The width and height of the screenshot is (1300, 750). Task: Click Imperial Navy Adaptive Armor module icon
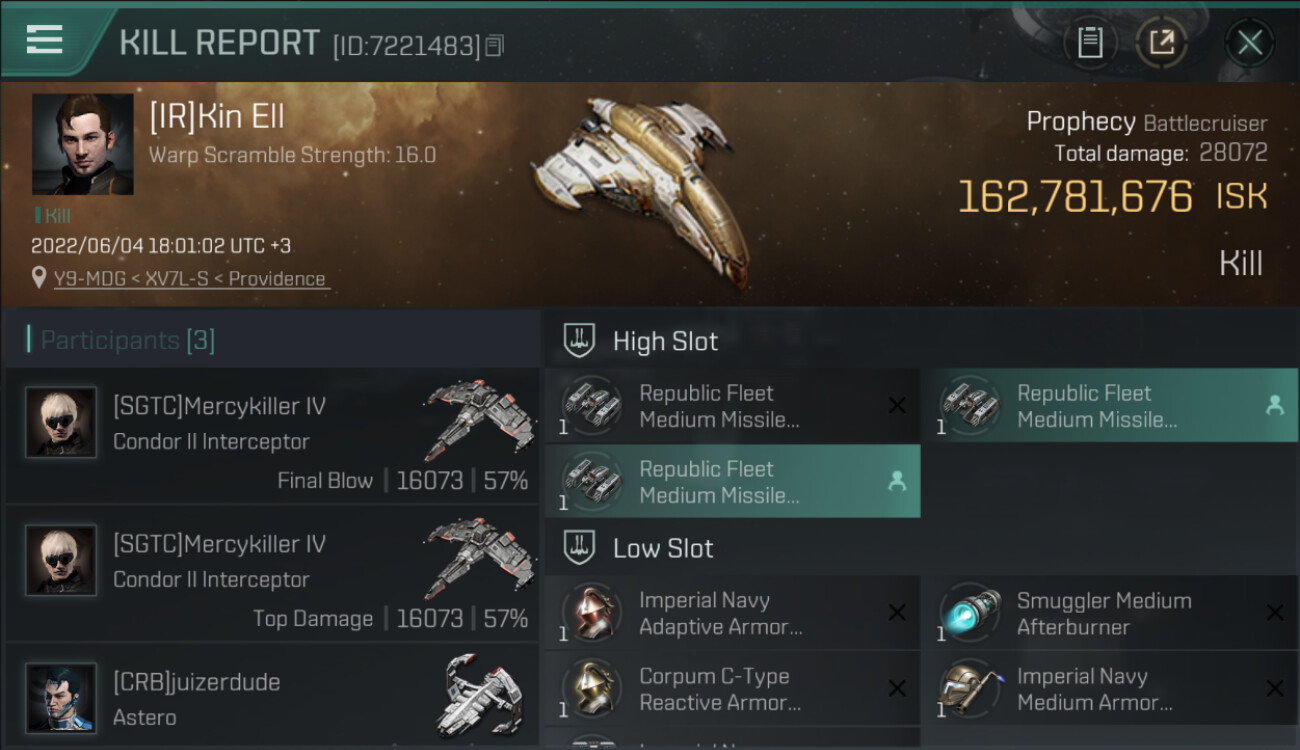coord(591,613)
